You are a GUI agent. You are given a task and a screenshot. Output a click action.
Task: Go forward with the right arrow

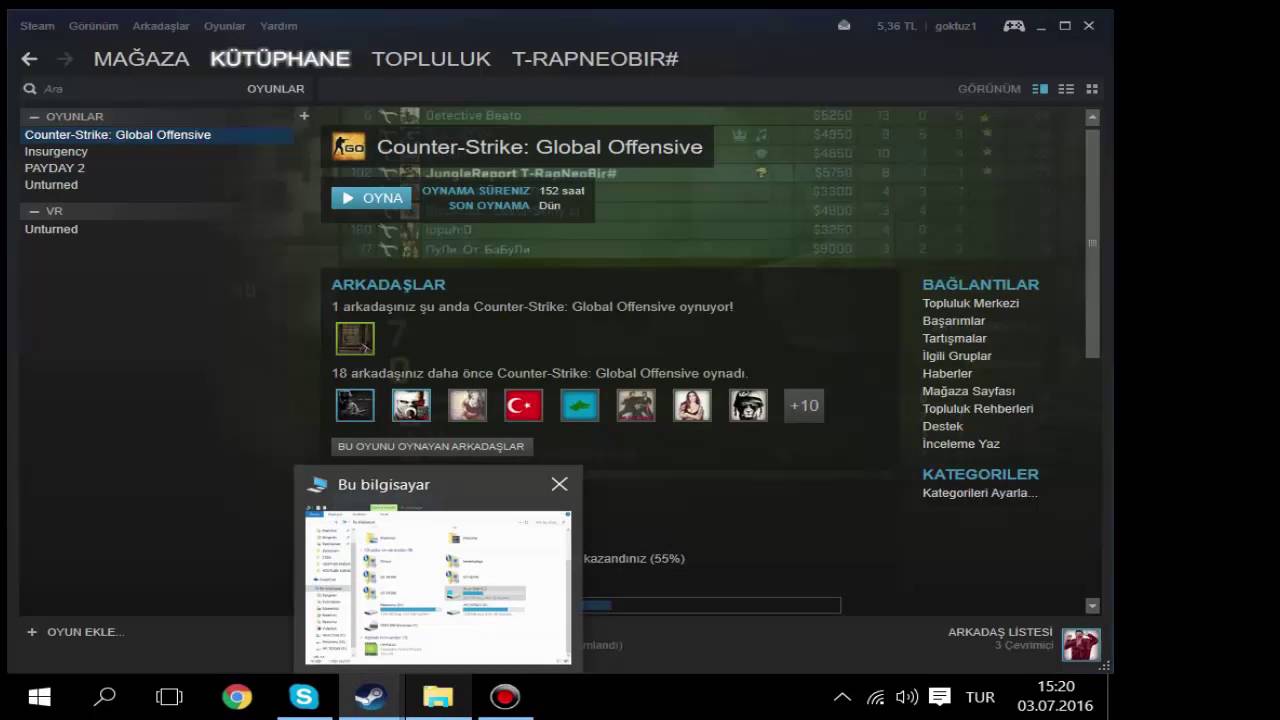[64, 59]
